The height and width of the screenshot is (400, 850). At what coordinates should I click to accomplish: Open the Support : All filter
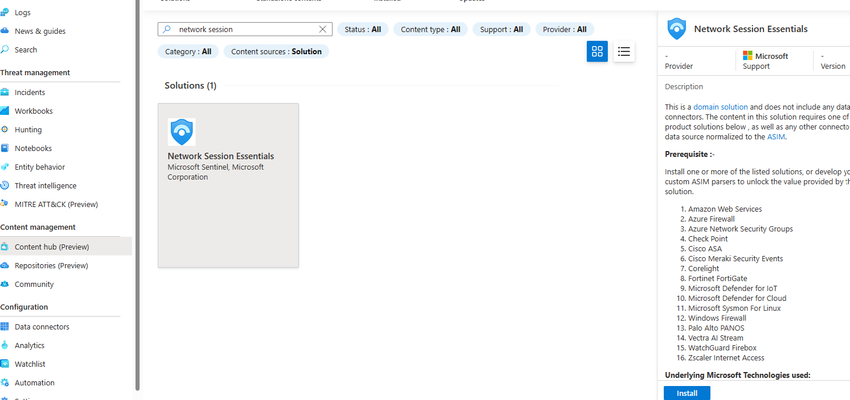click(x=501, y=29)
